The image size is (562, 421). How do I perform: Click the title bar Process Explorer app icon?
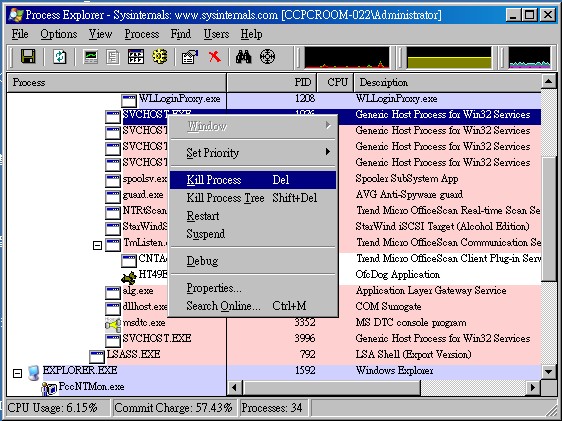pyautogui.click(x=16, y=15)
